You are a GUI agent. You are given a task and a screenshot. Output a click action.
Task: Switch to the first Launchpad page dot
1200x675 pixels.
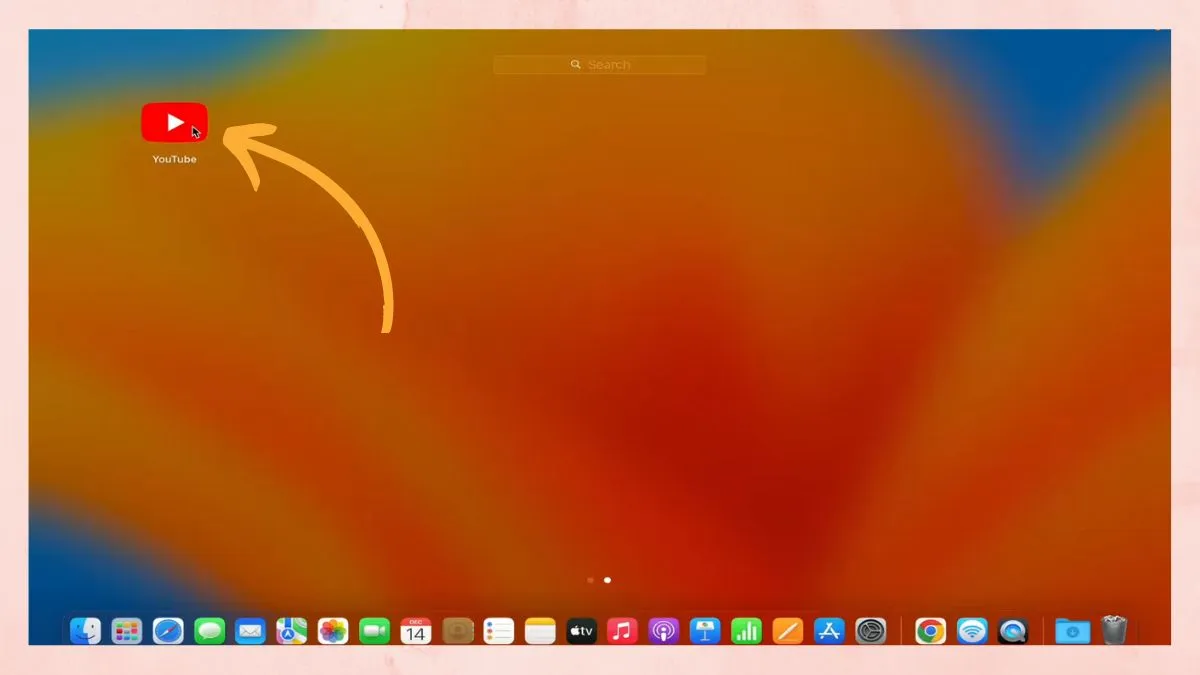590,579
